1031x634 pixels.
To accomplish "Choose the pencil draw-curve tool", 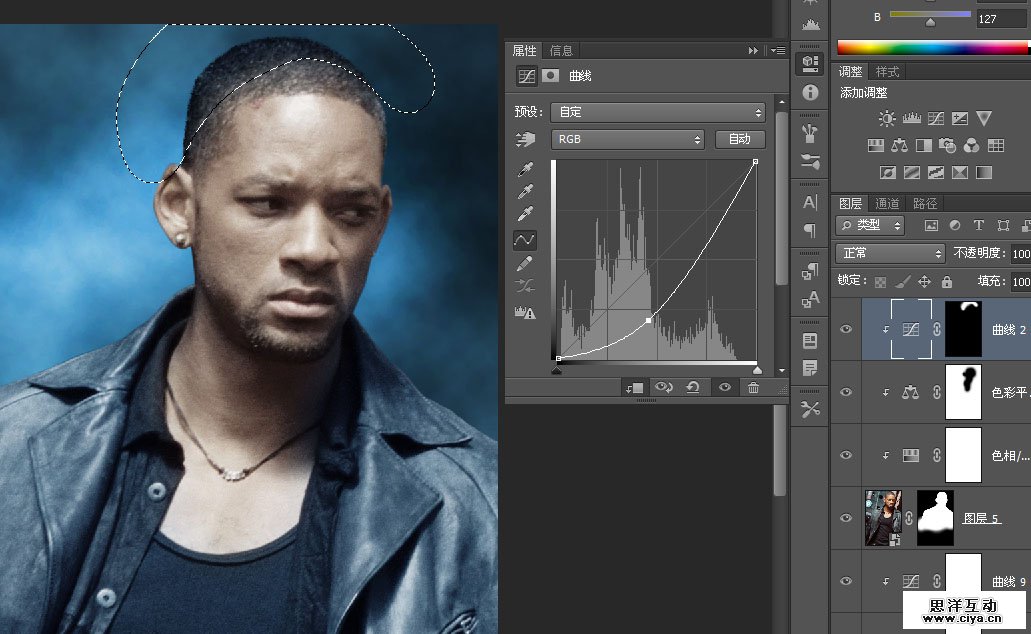I will [x=524, y=264].
